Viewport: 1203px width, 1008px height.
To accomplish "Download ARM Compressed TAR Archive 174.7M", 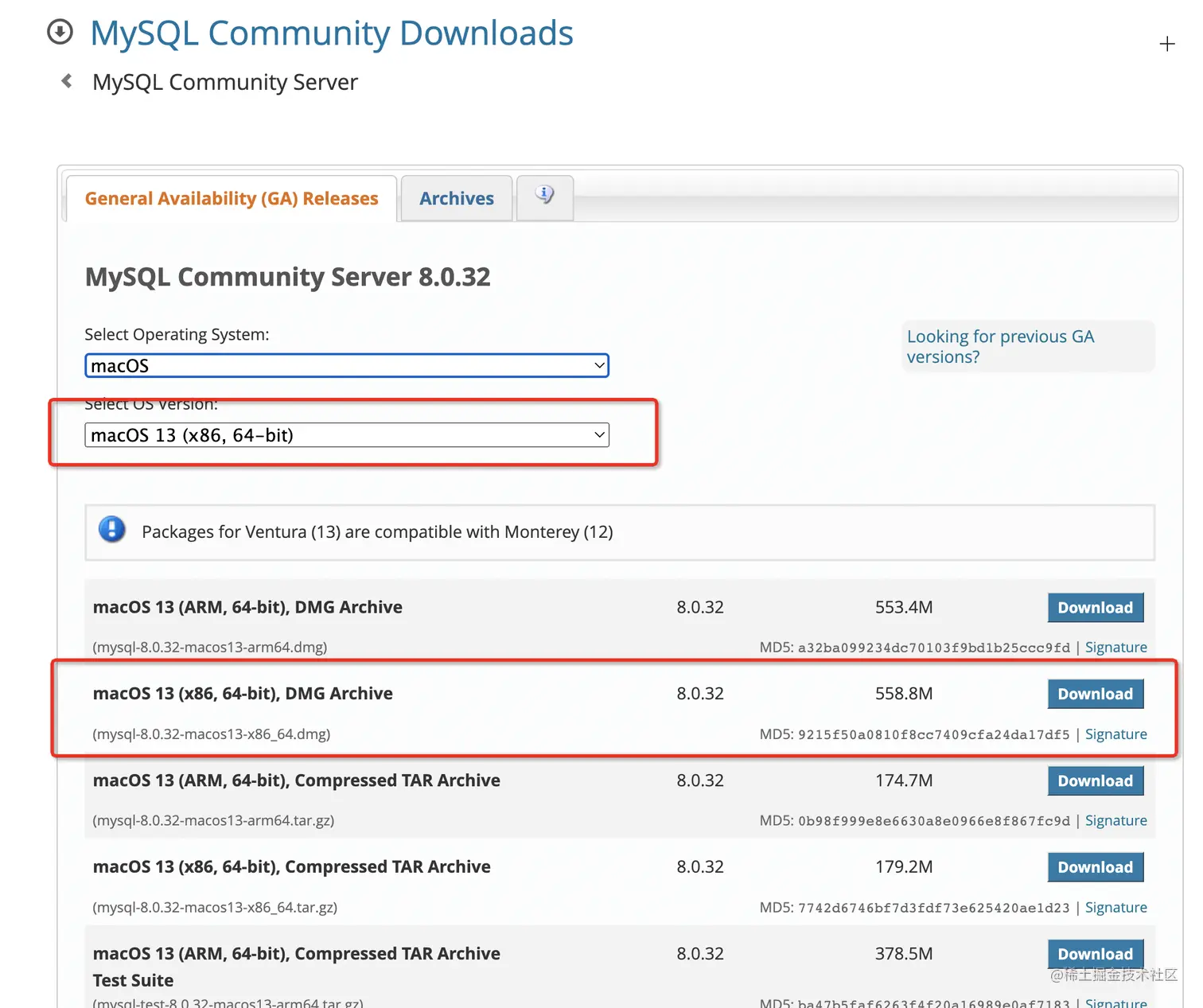I will pos(1096,781).
